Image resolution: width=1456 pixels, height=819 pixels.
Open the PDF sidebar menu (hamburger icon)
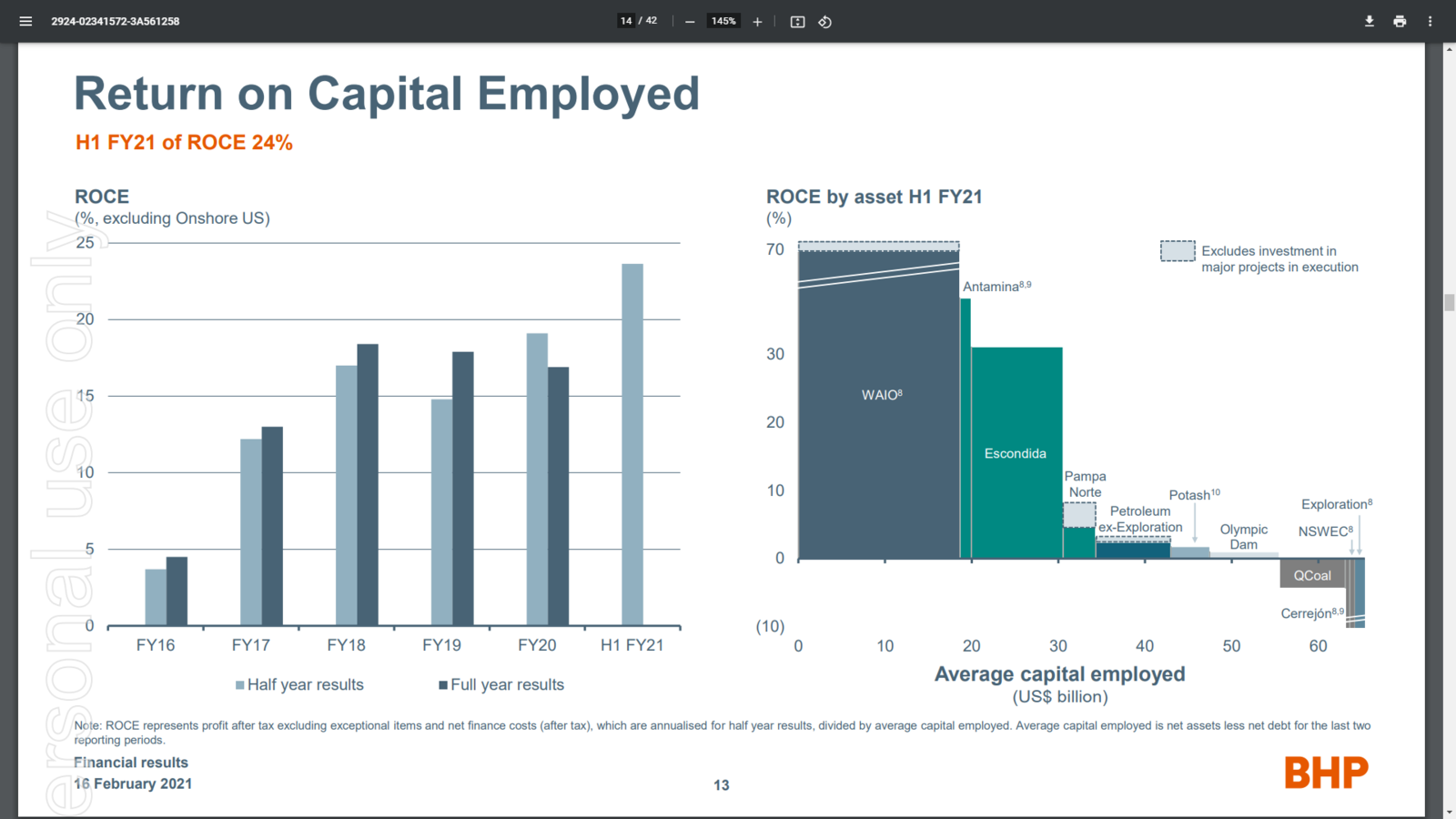pyautogui.click(x=25, y=21)
